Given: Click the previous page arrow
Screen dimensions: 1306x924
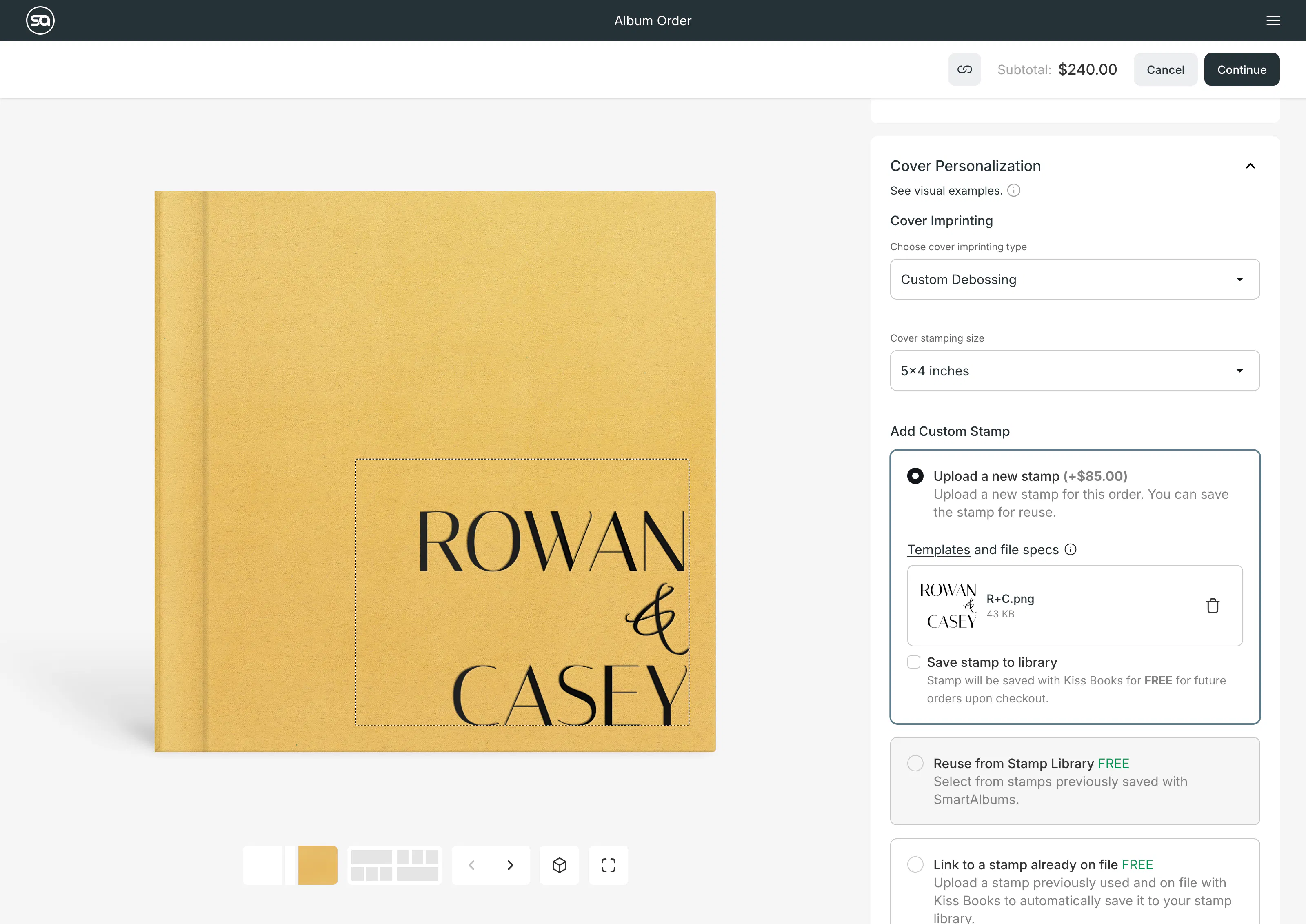Looking at the screenshot, I should tap(471, 865).
